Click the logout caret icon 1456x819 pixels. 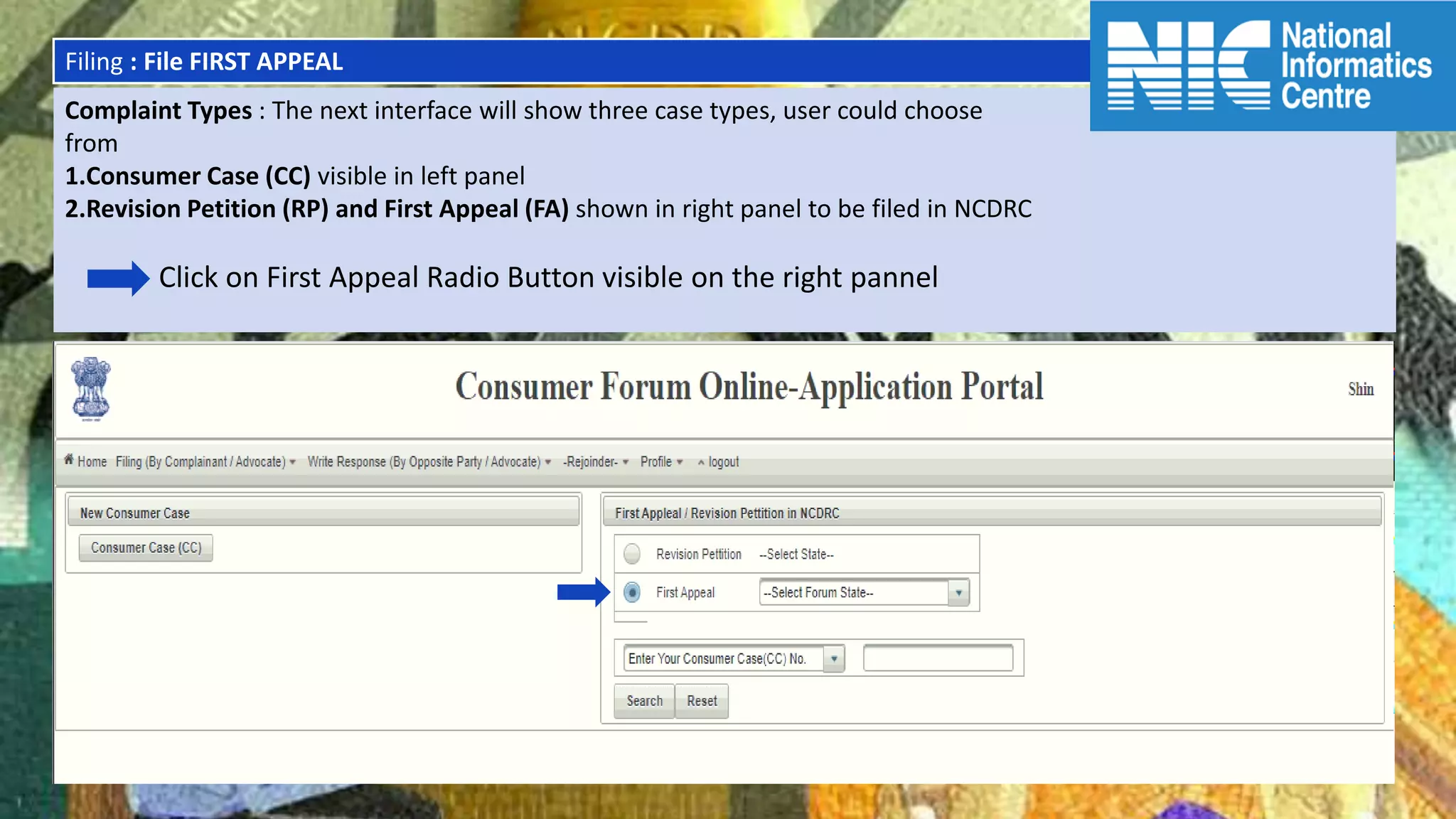(701, 463)
